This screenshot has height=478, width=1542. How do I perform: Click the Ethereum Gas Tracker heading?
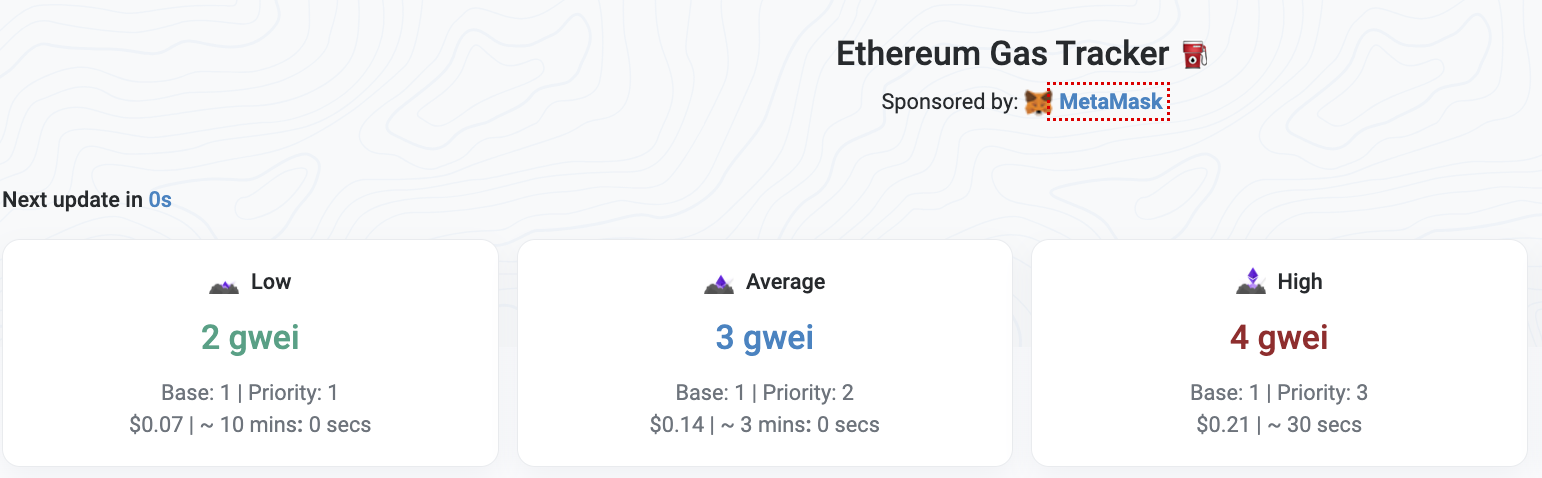1002,54
